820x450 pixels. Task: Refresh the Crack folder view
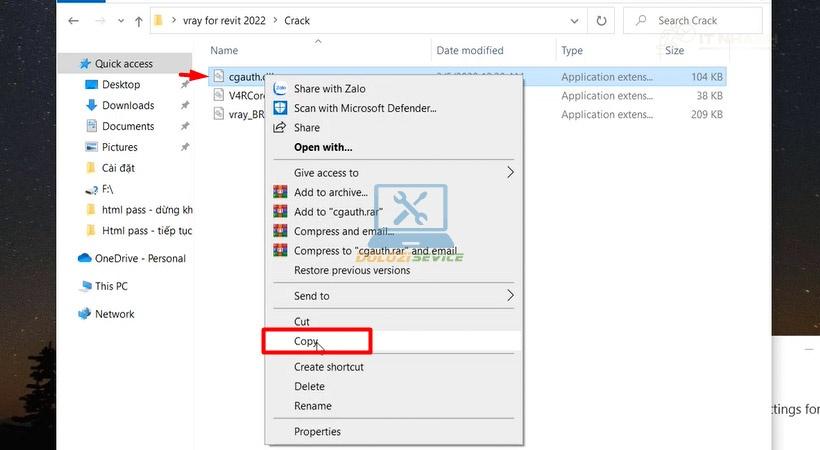pos(601,21)
